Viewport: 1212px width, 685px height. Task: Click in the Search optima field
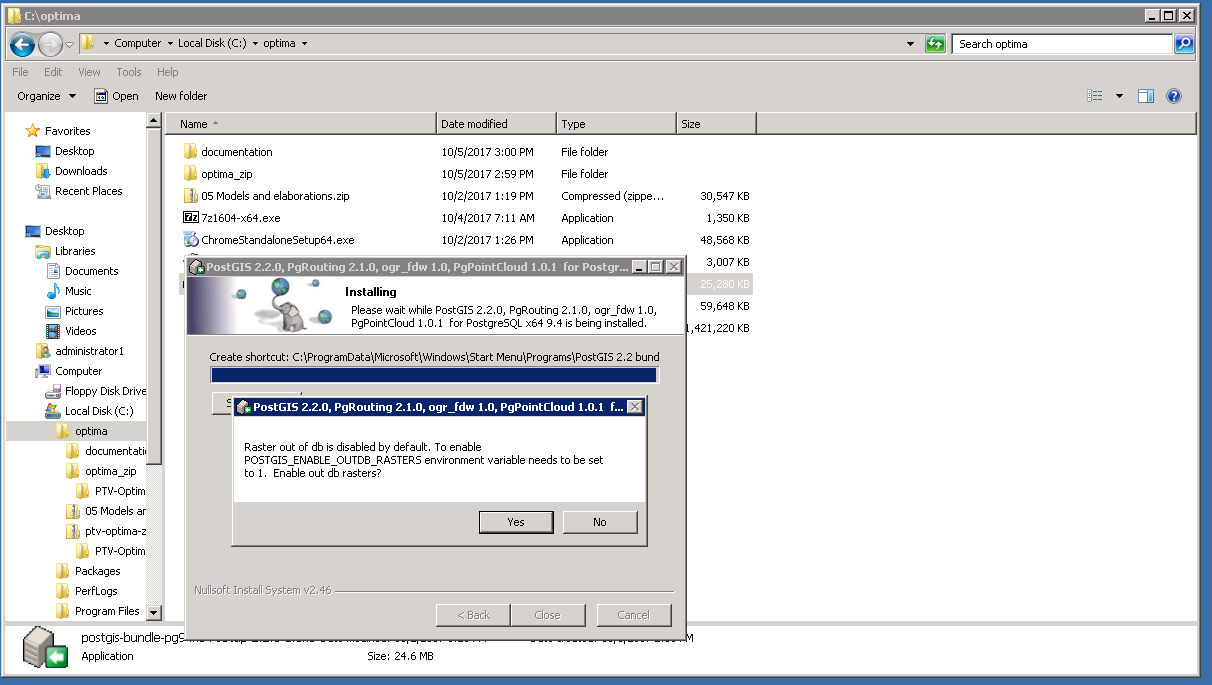click(1060, 44)
